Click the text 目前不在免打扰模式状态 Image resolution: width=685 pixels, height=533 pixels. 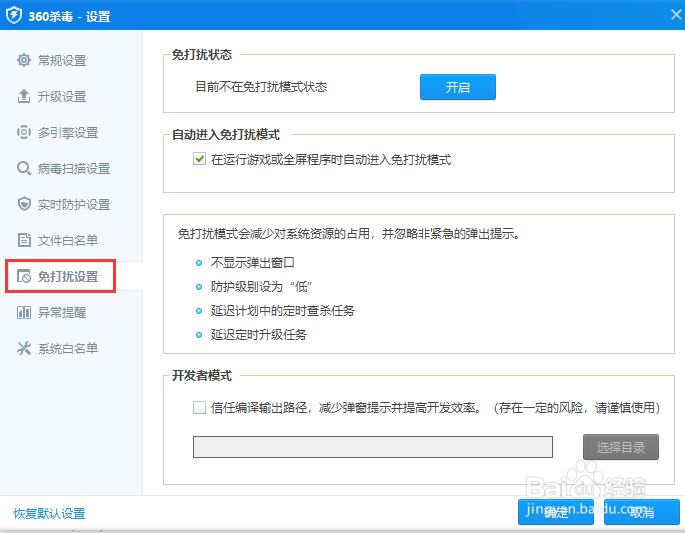point(261,87)
